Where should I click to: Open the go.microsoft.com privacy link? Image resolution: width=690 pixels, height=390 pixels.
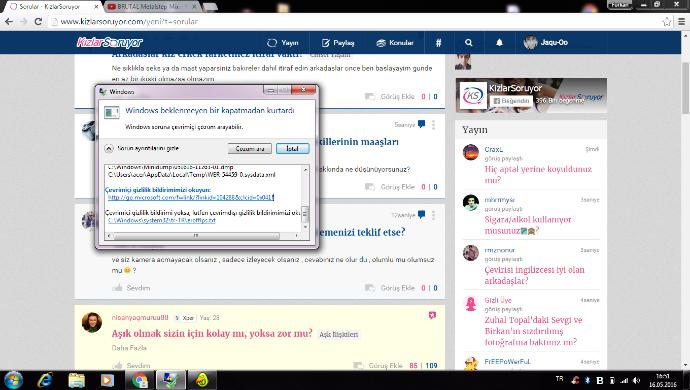(x=191, y=198)
